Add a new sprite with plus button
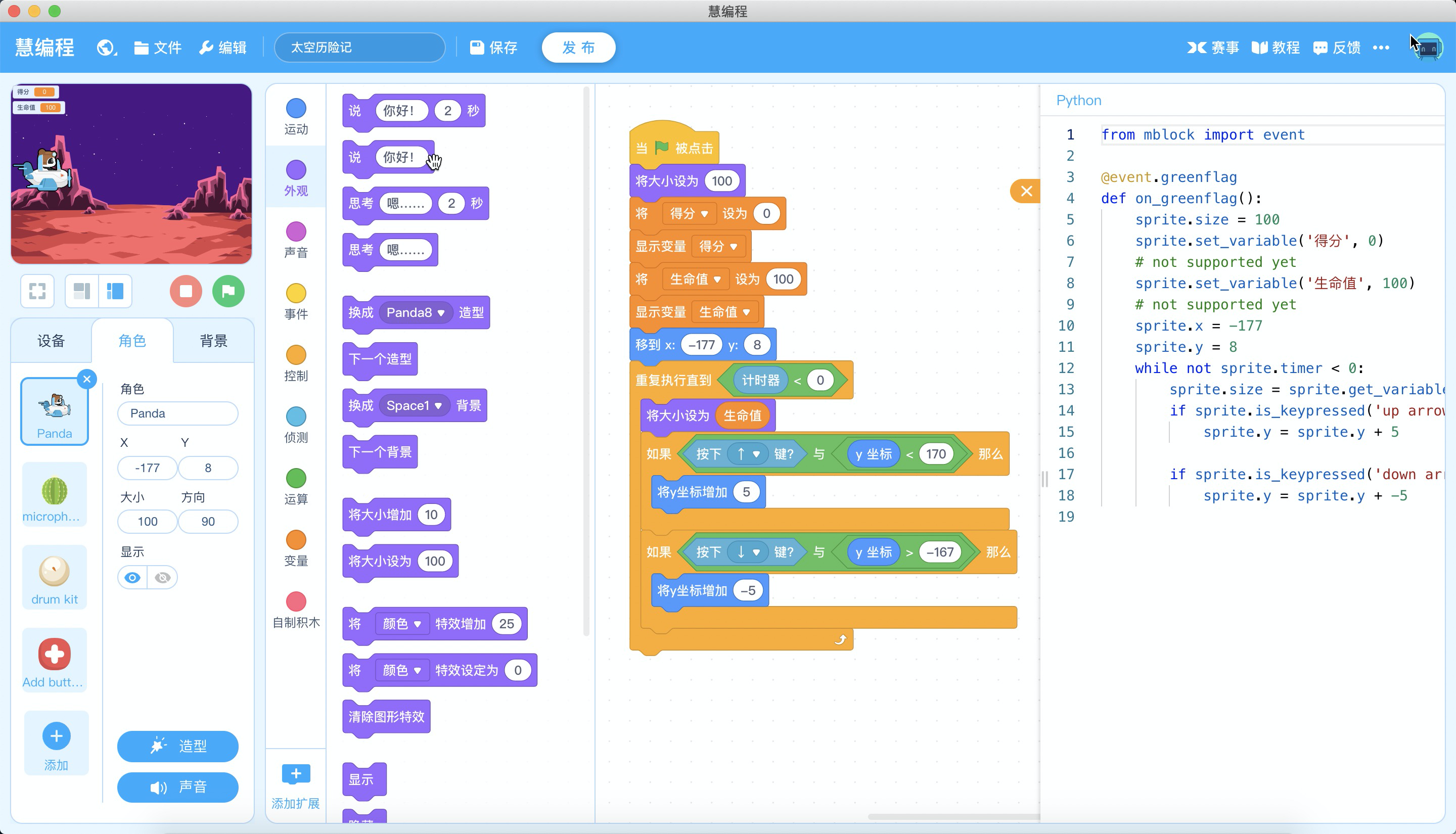This screenshot has width=1456, height=834. tap(56, 736)
